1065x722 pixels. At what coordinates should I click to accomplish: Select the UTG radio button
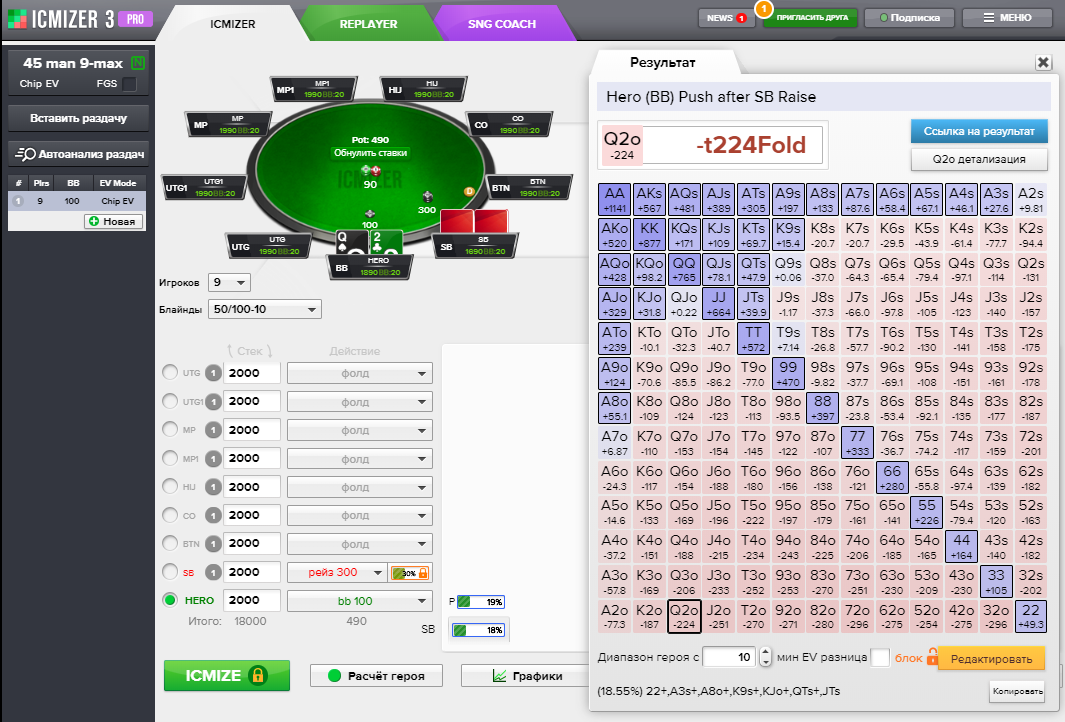pyautogui.click(x=170, y=372)
